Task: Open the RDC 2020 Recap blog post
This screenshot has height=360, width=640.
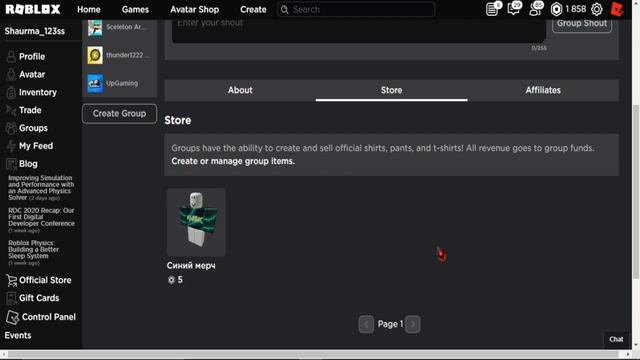Action: coord(41,220)
